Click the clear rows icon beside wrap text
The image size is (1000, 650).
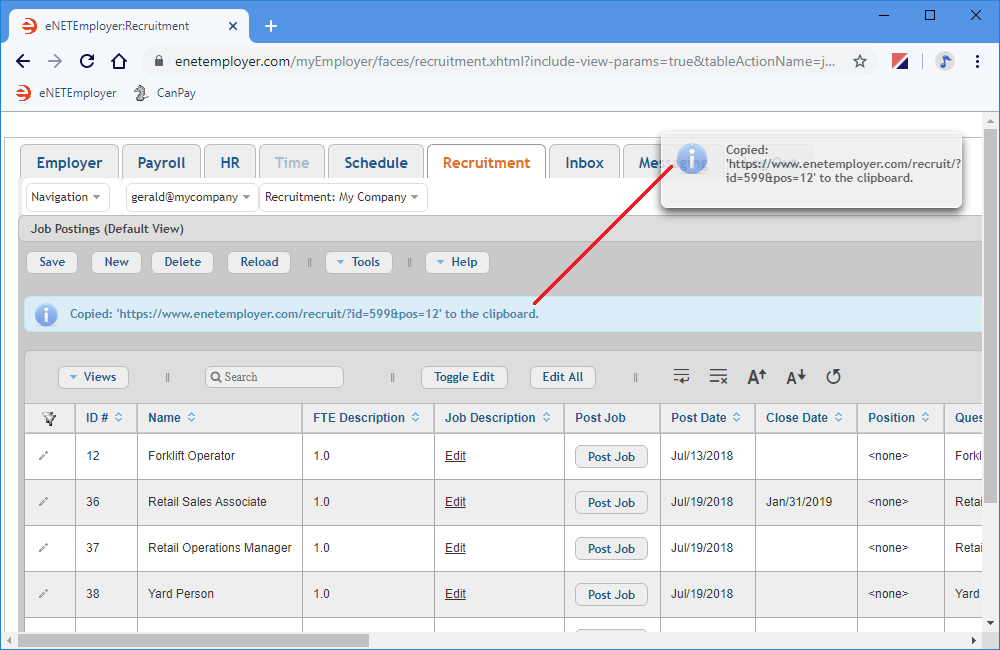pos(718,377)
